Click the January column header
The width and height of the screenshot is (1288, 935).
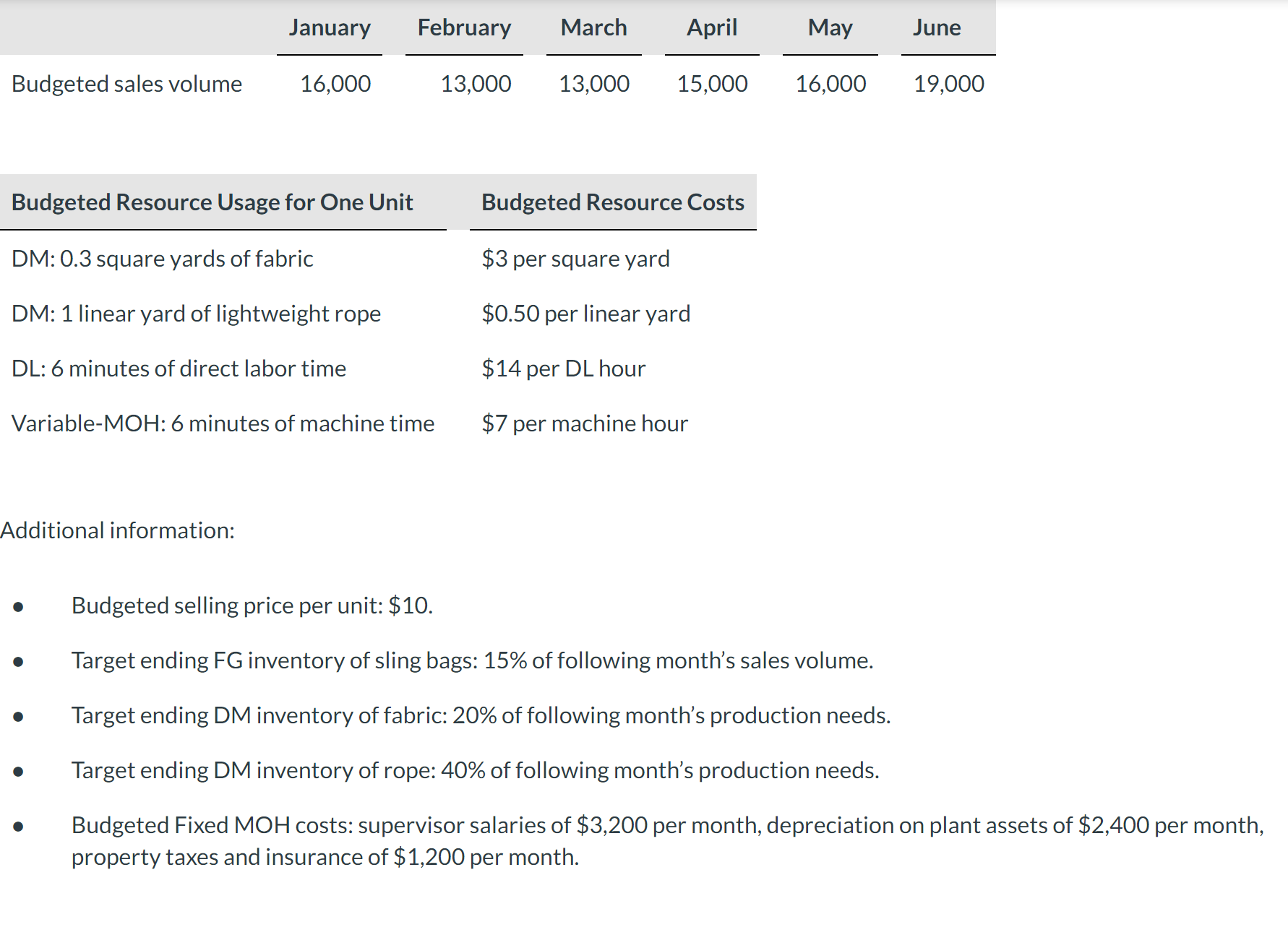[x=330, y=27]
